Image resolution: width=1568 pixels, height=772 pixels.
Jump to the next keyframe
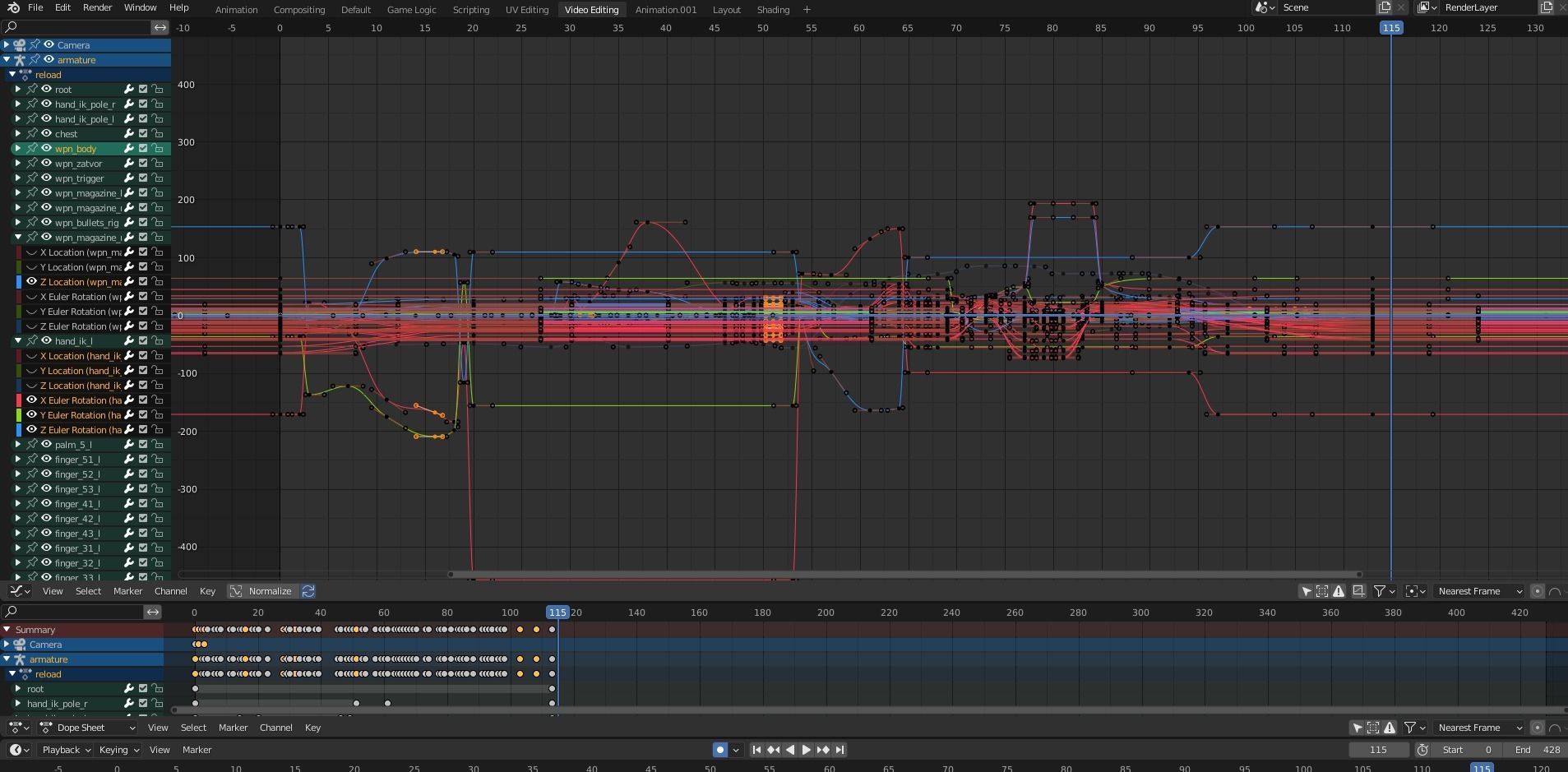pyautogui.click(x=823, y=750)
